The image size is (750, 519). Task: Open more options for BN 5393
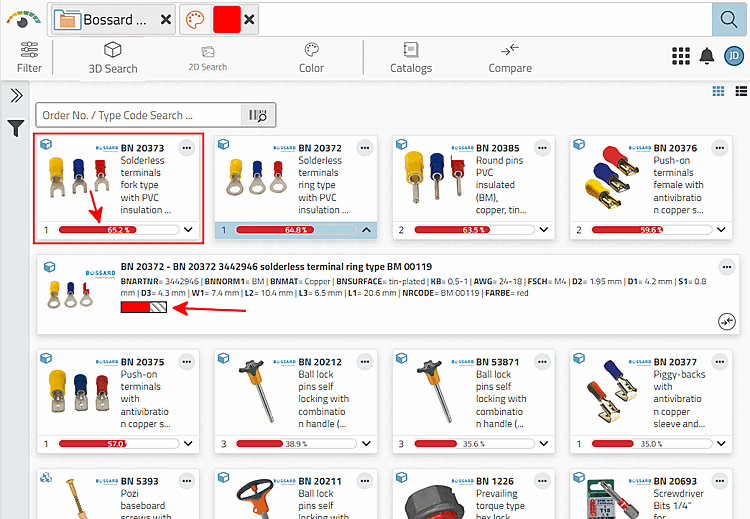click(187, 481)
